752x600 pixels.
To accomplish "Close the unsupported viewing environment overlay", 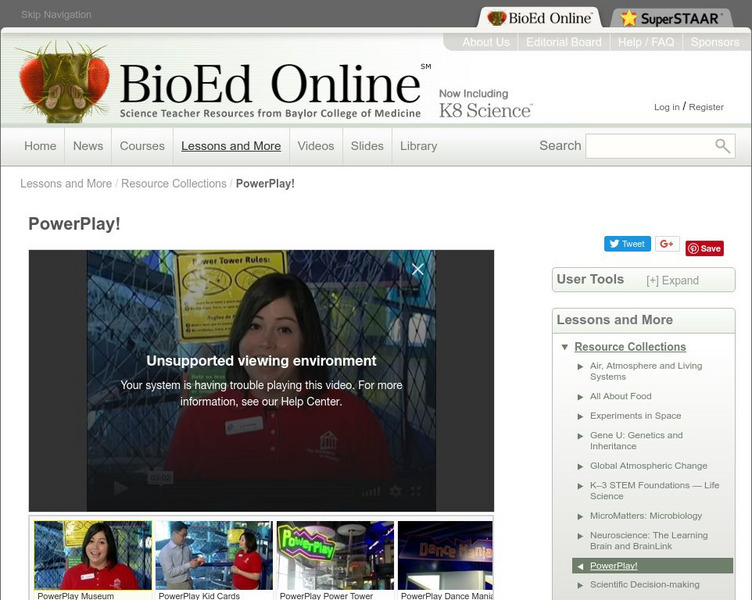I will [x=417, y=269].
